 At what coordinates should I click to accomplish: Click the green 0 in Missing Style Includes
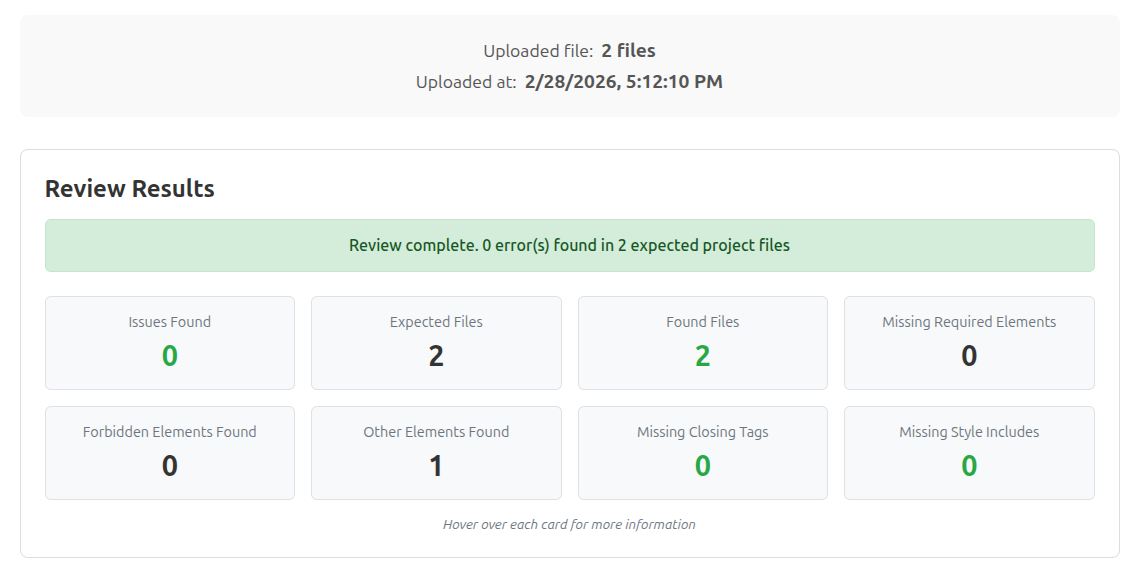coord(968,464)
